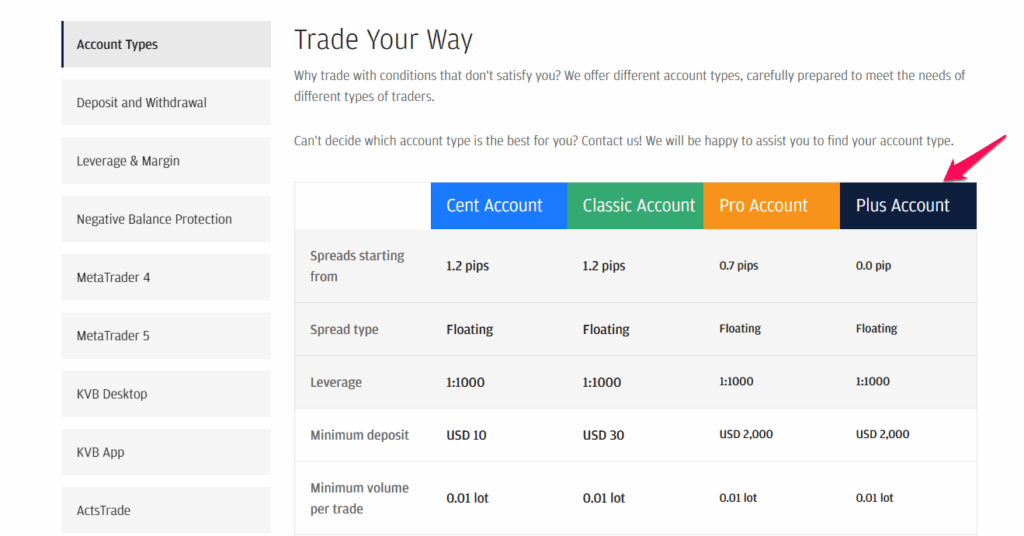This screenshot has width=1024, height=536.
Task: Click Plus Account 'USD 2,000' minimum deposit
Action: coord(882,434)
